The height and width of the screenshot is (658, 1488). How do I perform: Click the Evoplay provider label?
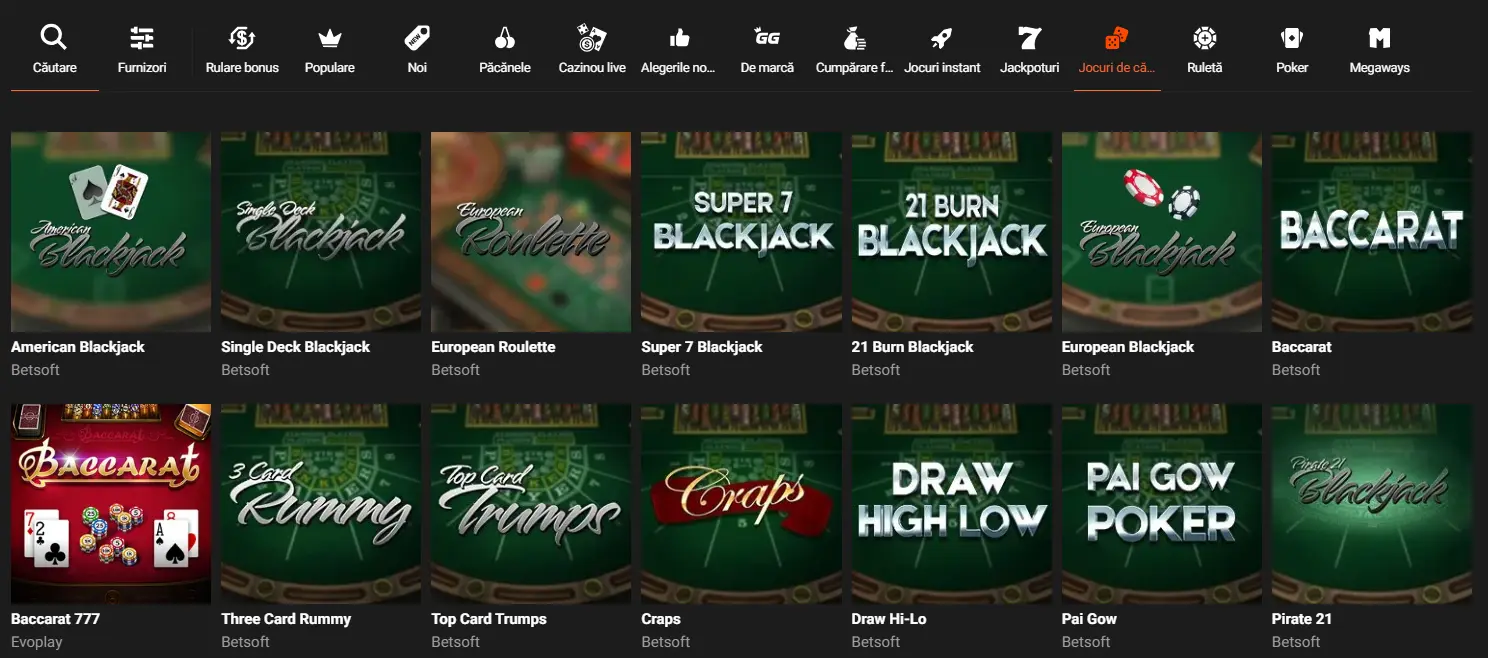36,642
